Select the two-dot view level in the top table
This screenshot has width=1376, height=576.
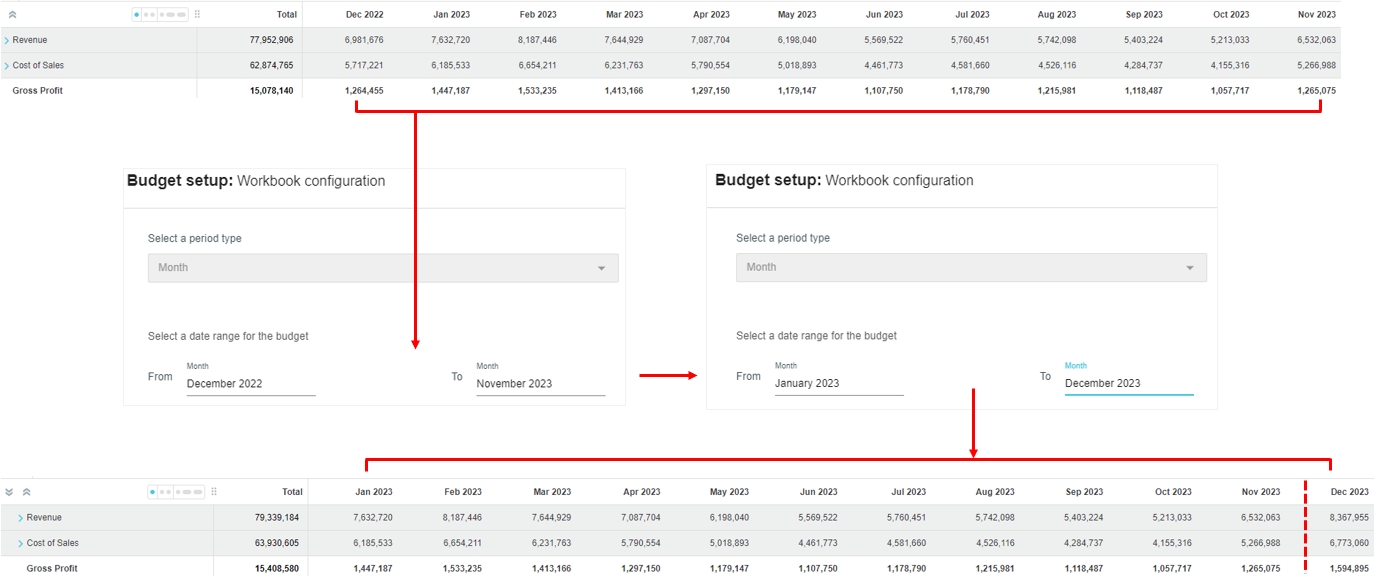[149, 15]
